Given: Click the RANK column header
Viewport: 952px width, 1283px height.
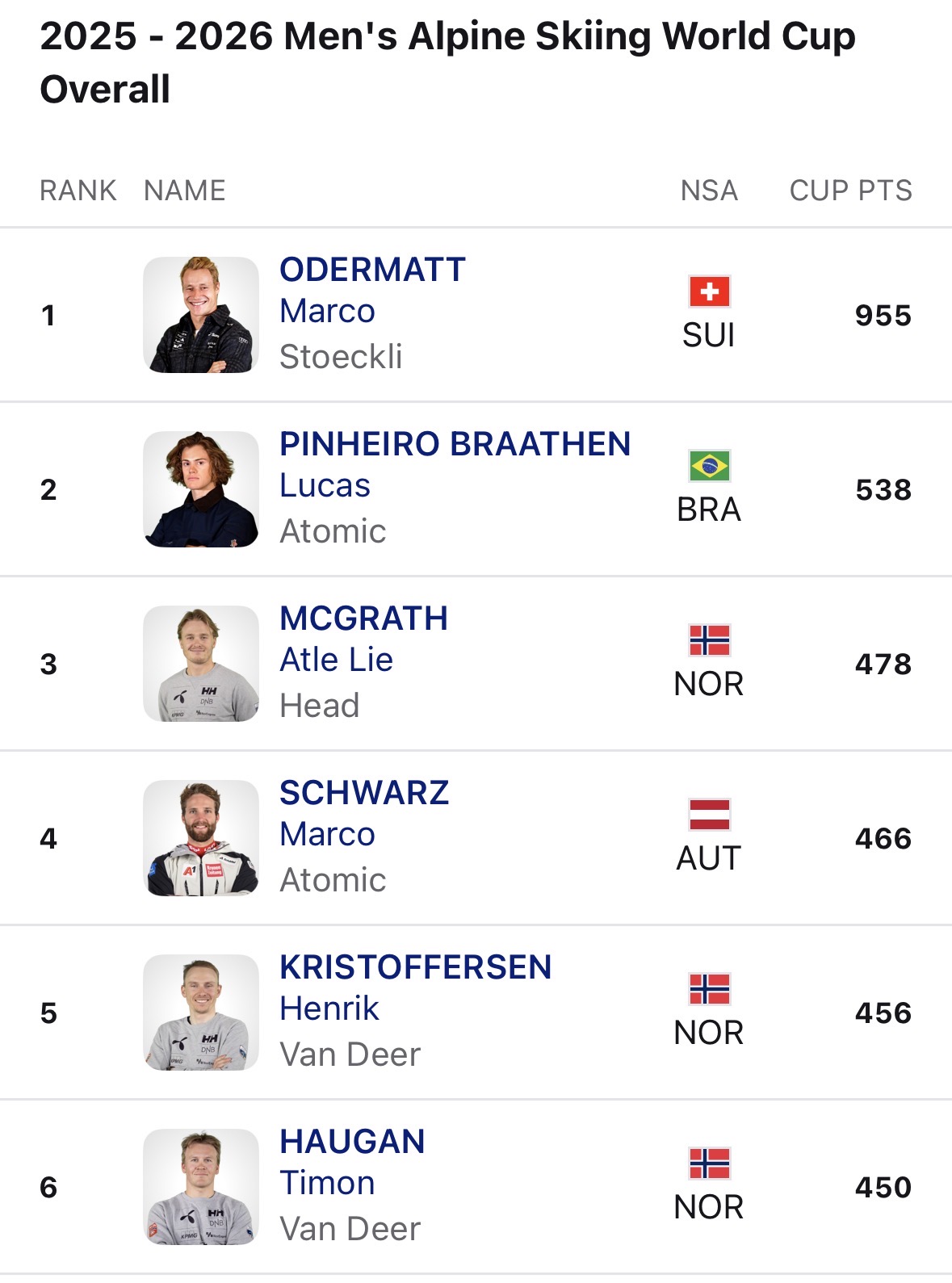Looking at the screenshot, I should 78,191.
